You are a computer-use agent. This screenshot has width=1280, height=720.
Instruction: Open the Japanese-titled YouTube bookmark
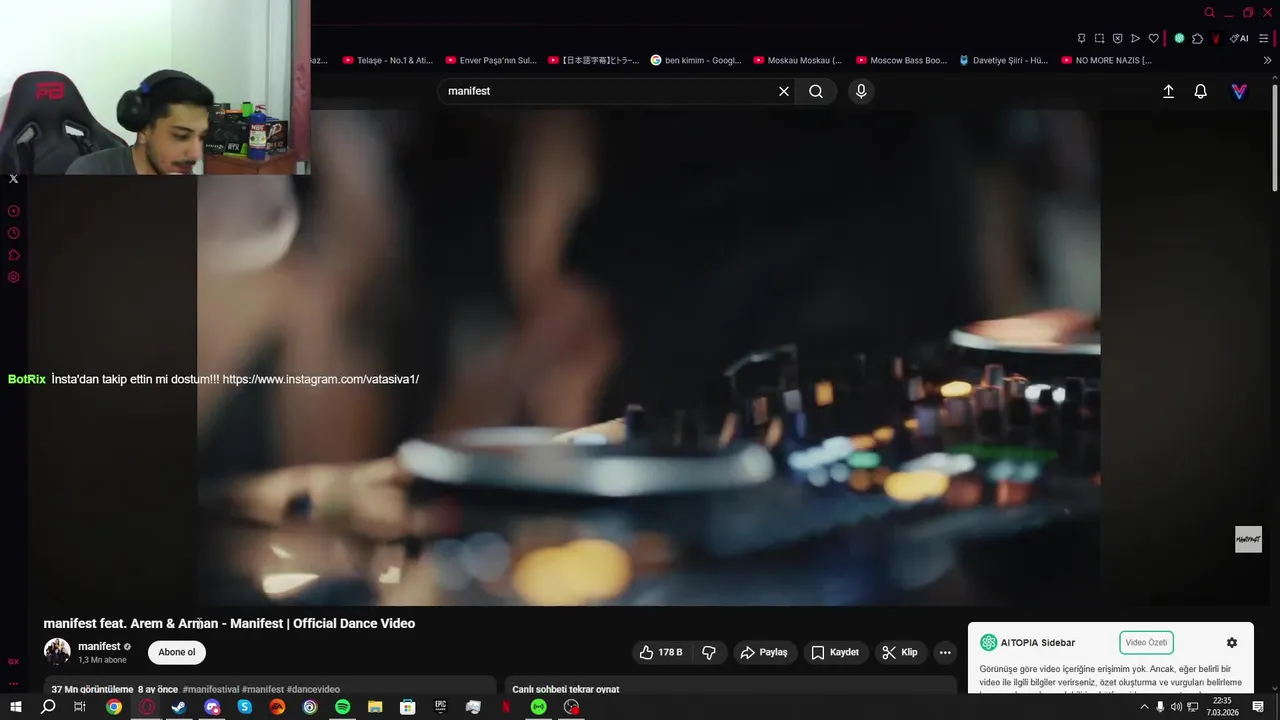point(594,60)
